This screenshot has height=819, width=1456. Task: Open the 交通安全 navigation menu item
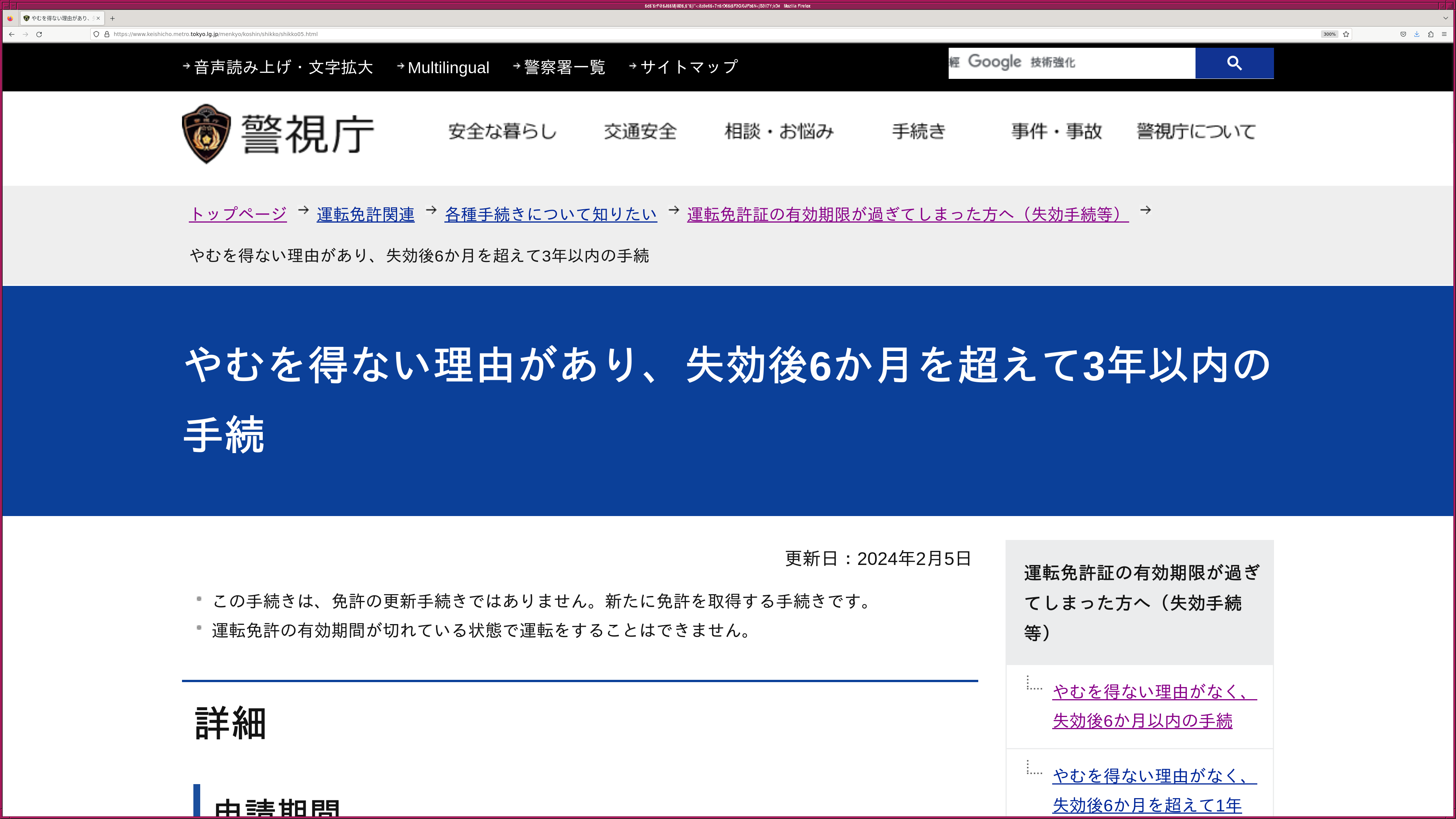(x=640, y=131)
